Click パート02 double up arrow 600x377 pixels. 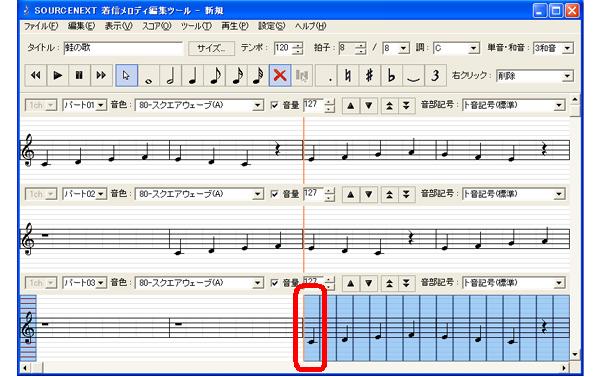389,194
